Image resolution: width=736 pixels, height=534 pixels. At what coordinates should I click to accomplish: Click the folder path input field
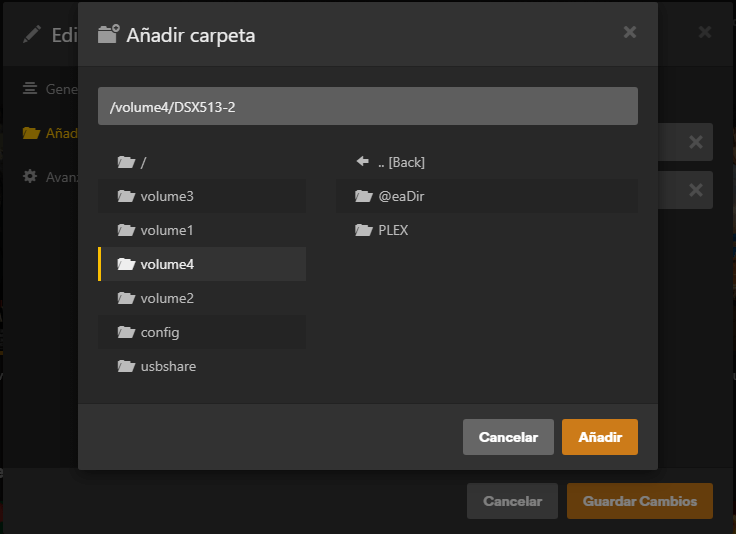tap(368, 106)
